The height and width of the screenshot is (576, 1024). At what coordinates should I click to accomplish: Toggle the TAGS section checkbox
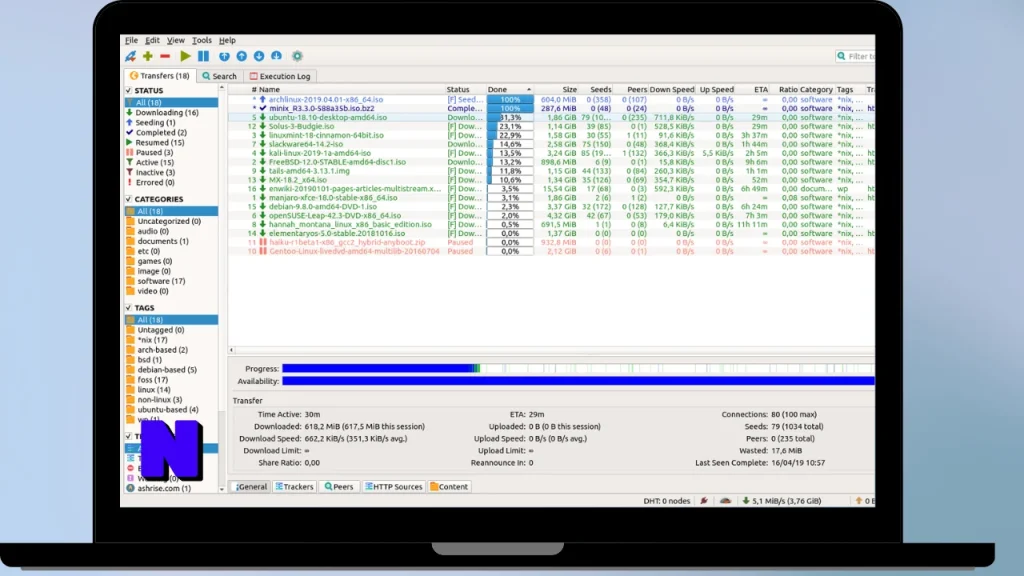[x=129, y=308]
